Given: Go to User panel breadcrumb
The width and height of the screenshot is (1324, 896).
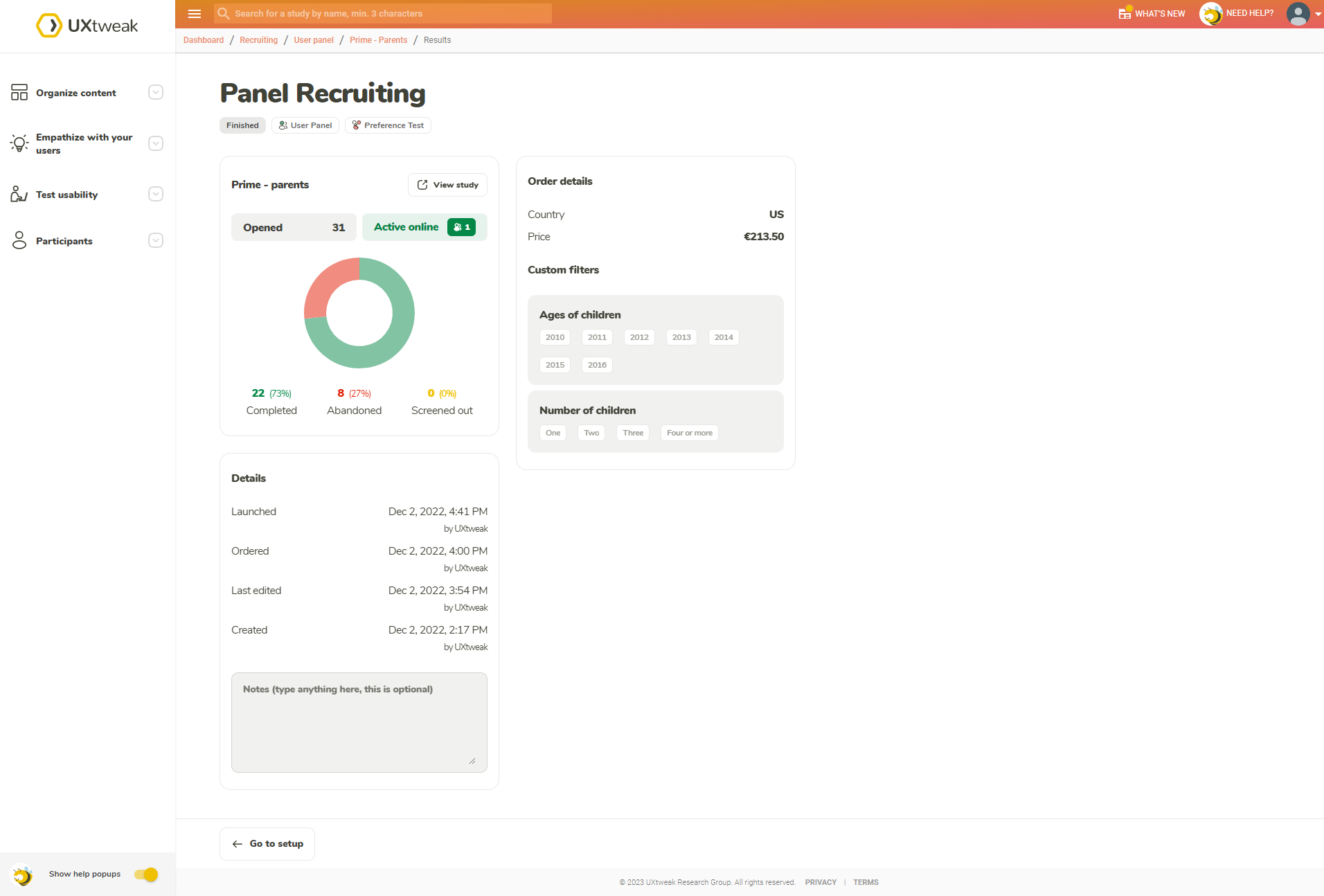Looking at the screenshot, I should (x=314, y=40).
